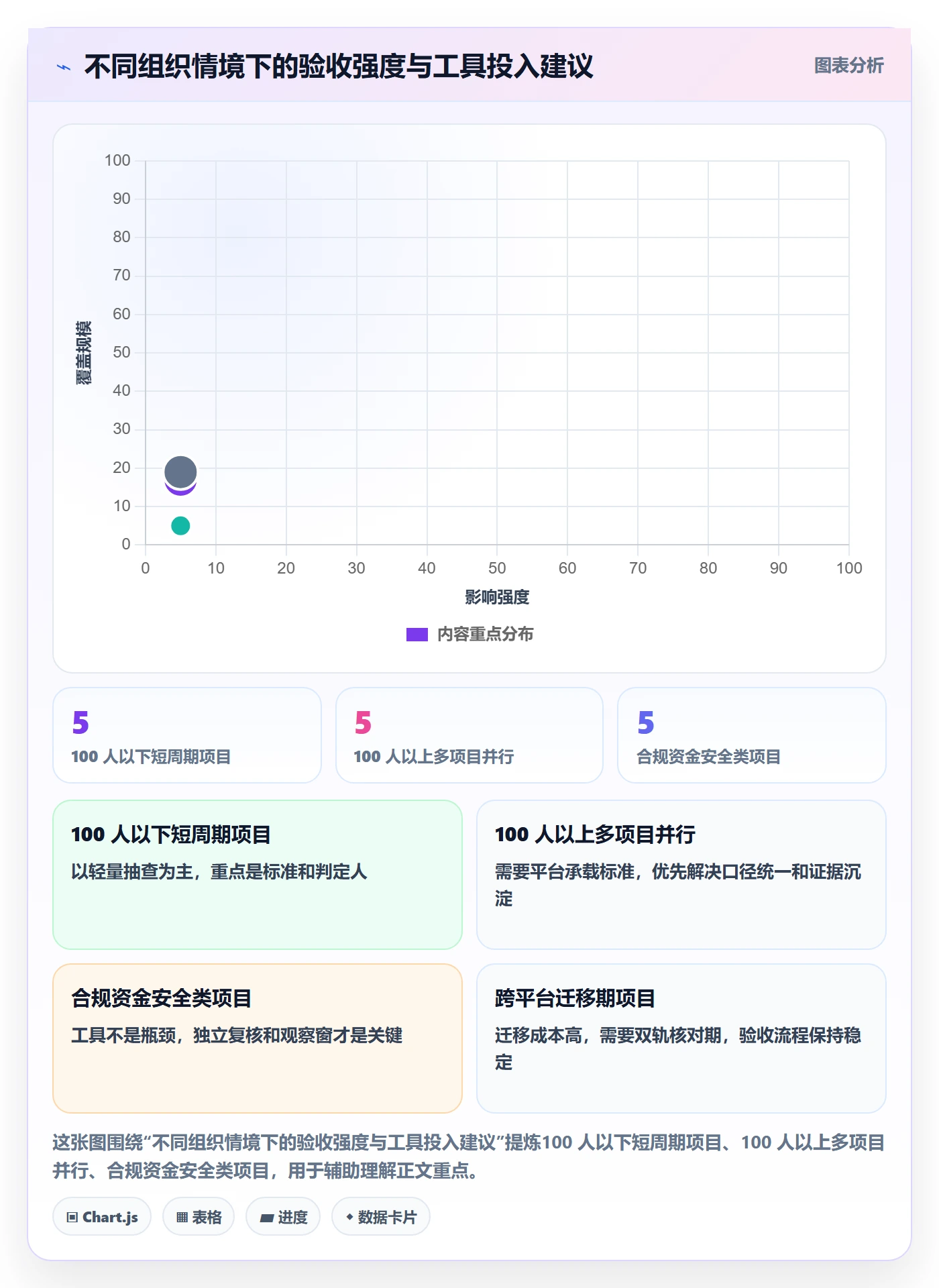Click the y-axis tick label 20

coord(121,467)
